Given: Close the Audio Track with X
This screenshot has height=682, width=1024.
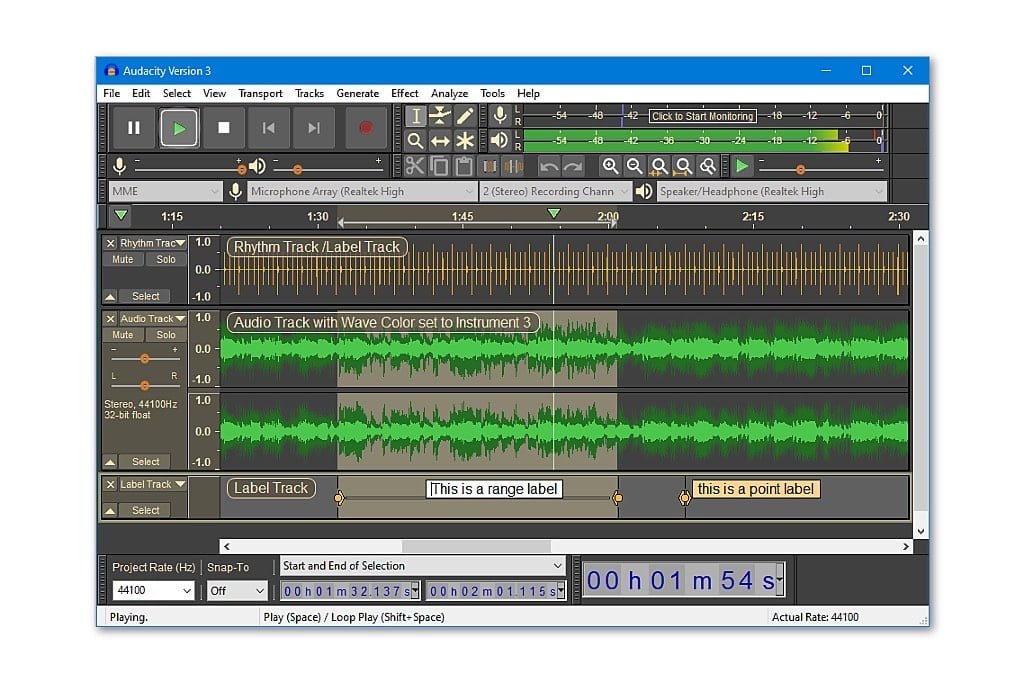Looking at the screenshot, I should 110,319.
